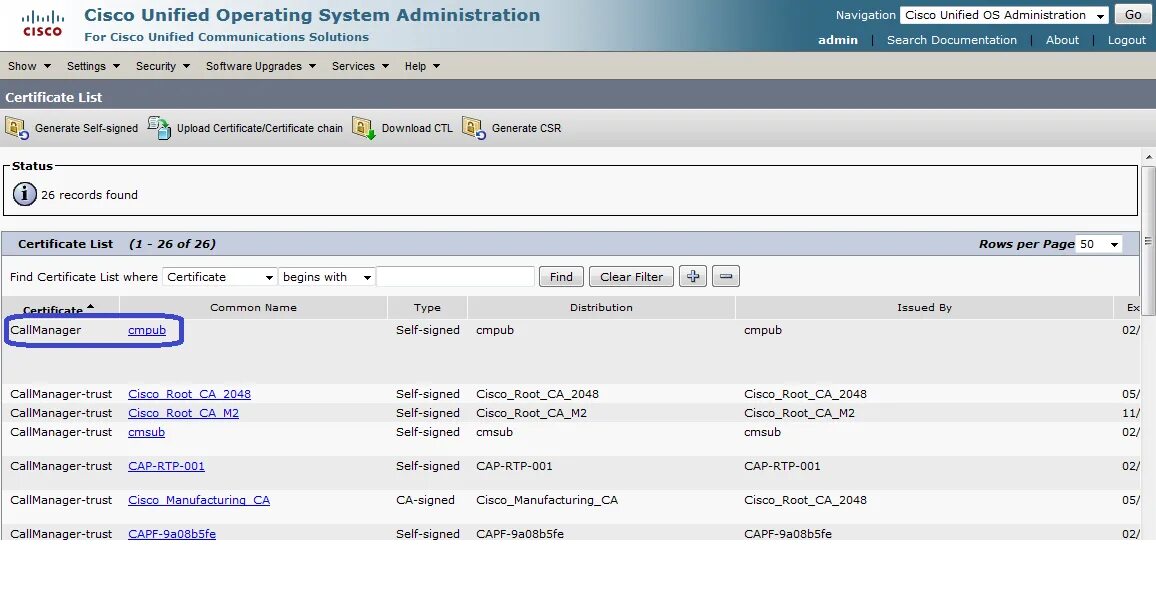Click the Generate Self-signed label
The height and width of the screenshot is (593, 1156).
(86, 128)
